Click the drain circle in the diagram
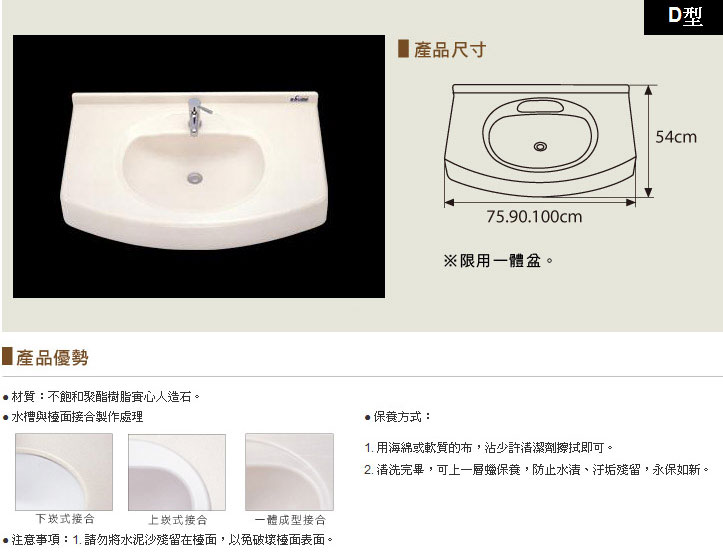The height and width of the screenshot is (553, 723). [540, 147]
